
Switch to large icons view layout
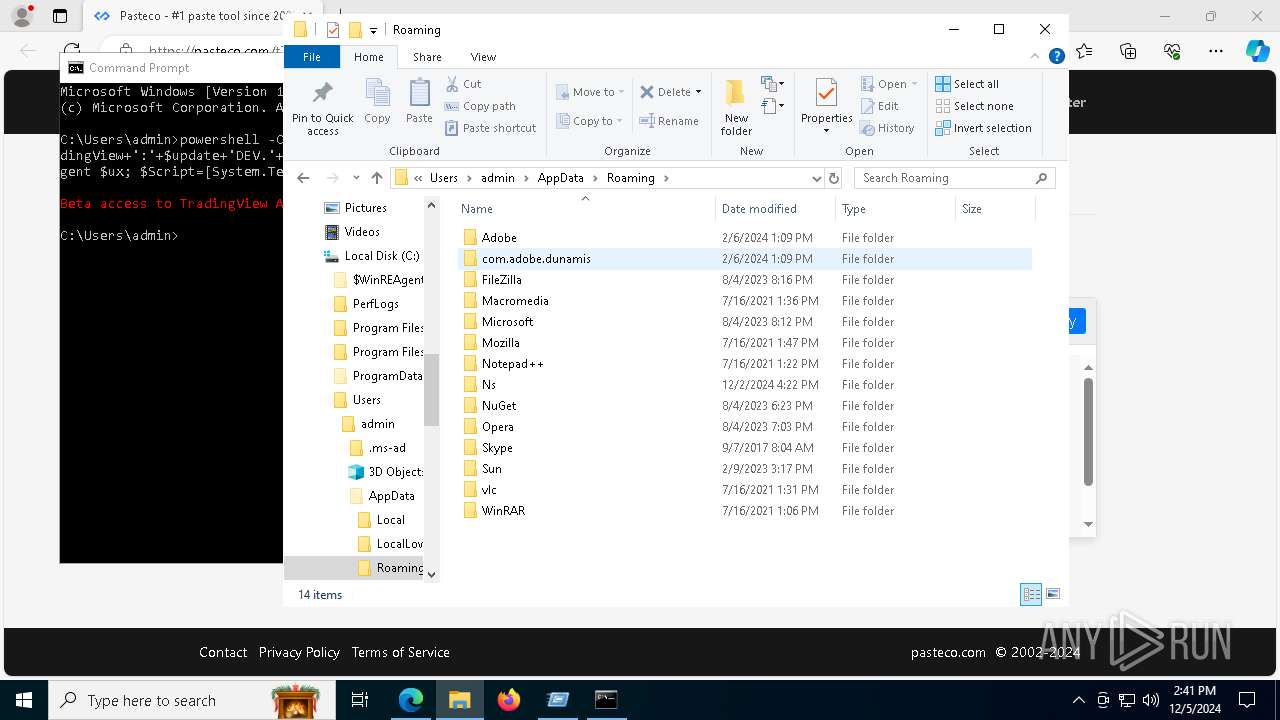(x=1052, y=594)
